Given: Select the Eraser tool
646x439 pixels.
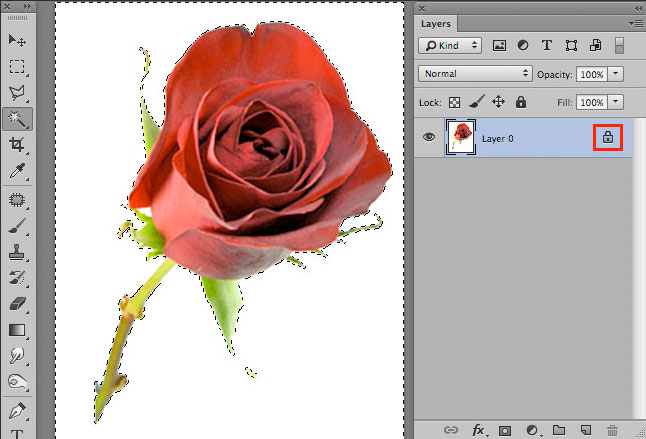Looking at the screenshot, I should pos(17,303).
